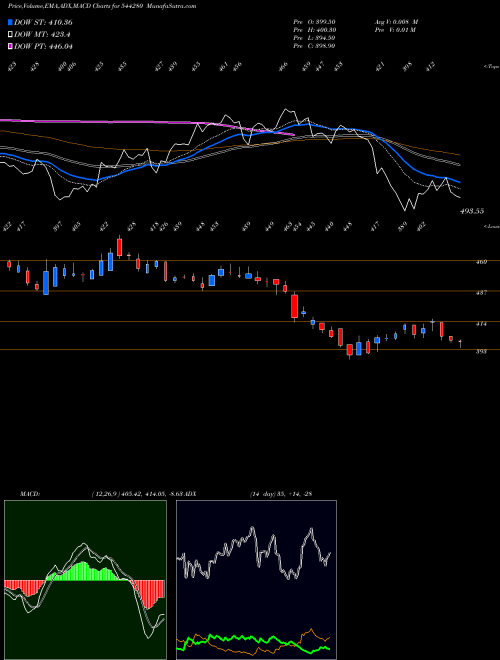The image size is (500, 660).
Task: Click the '(14 day) 35, +14, -28' ADX values
Action: (281, 494)
